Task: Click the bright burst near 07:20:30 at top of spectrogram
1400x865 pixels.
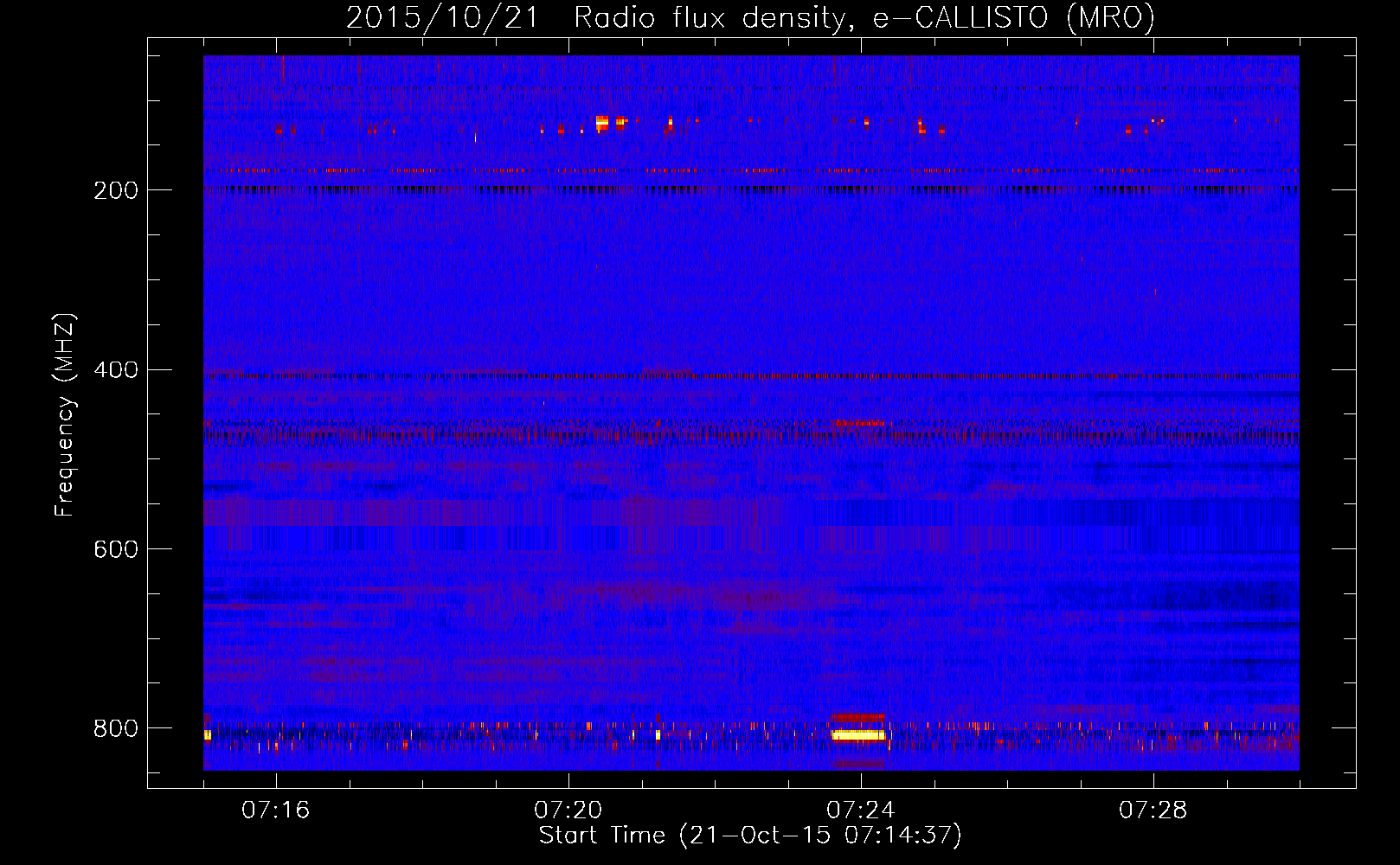Action: click(x=602, y=122)
